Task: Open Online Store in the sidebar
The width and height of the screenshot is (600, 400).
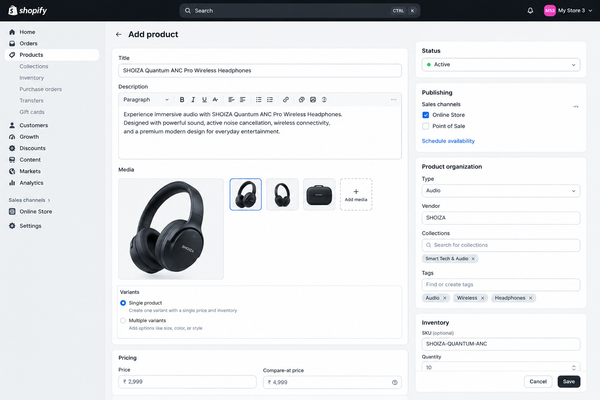Action: [36, 212]
